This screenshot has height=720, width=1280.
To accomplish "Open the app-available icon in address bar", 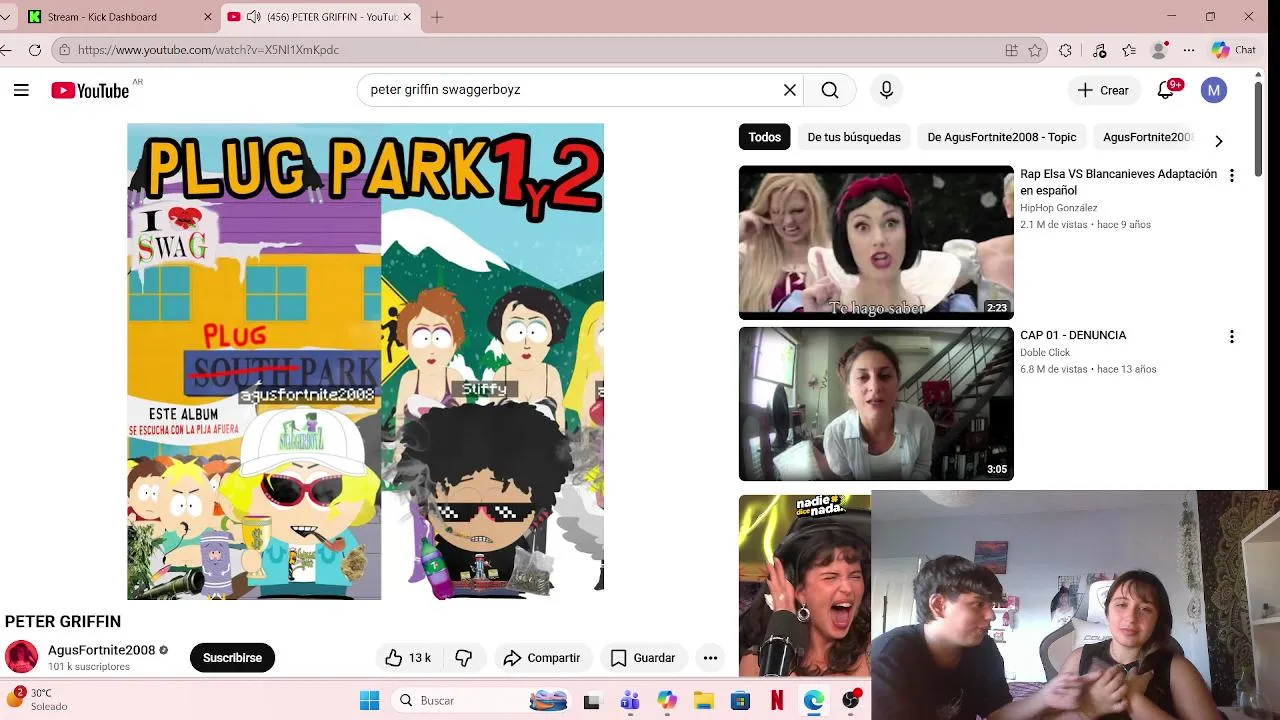I will click(x=1012, y=50).
